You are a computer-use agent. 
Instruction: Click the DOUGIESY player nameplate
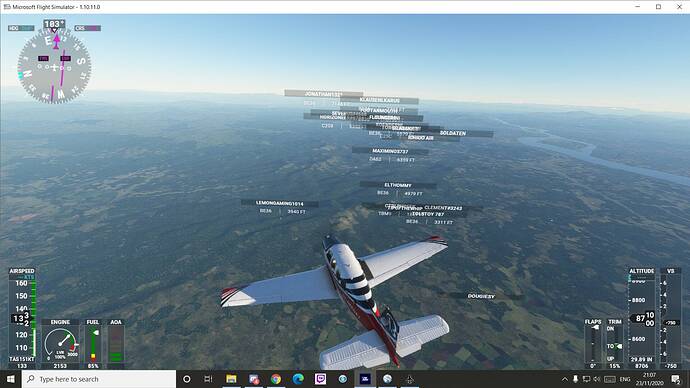point(481,296)
